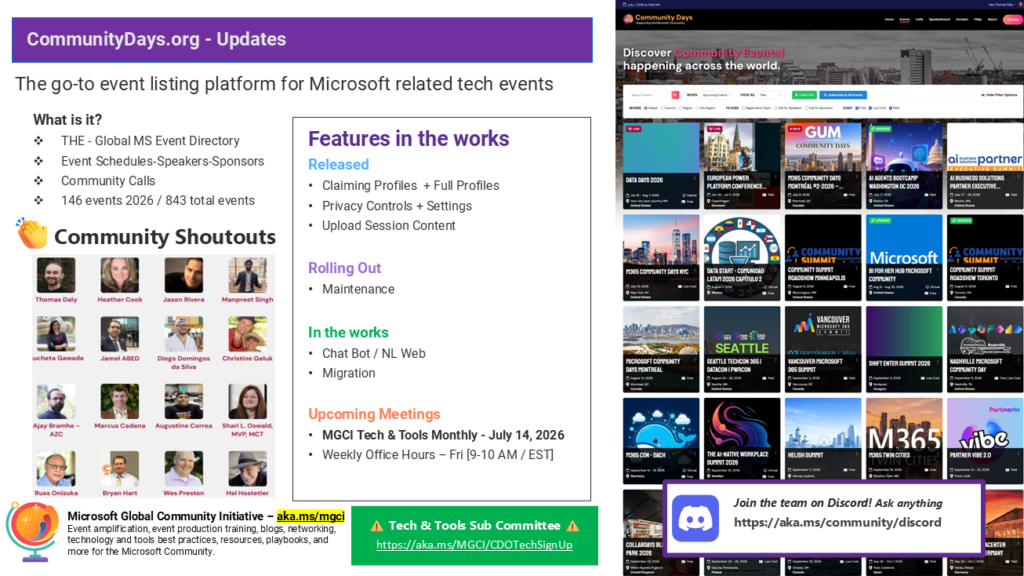Uncheck the Low Cost checkbox
1024x576 pixels.
(870, 108)
